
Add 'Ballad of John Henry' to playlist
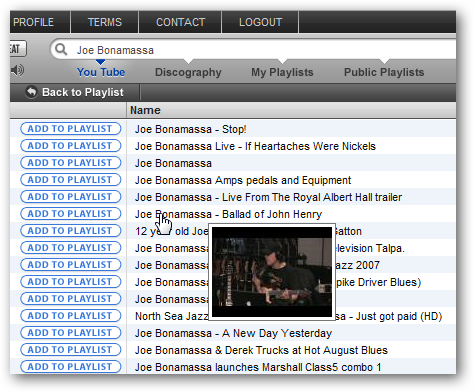(70, 214)
